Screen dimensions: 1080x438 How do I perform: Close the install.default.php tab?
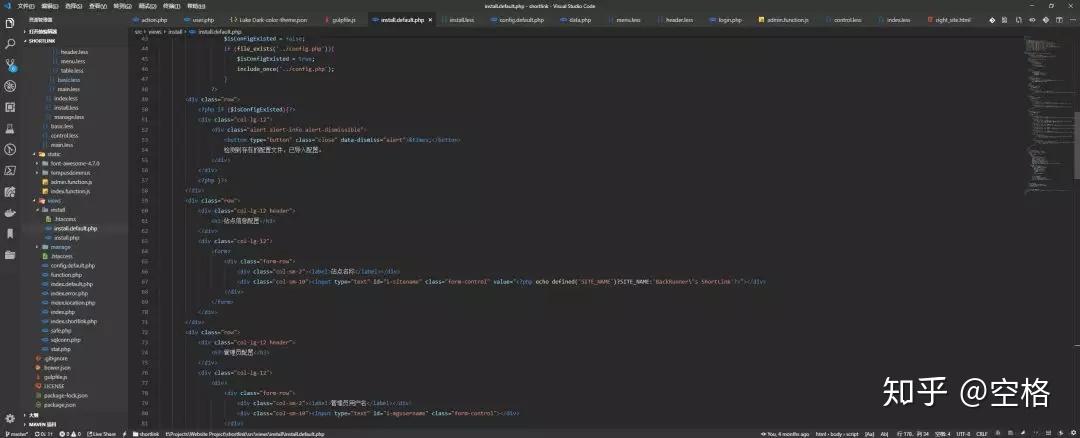[x=430, y=20]
